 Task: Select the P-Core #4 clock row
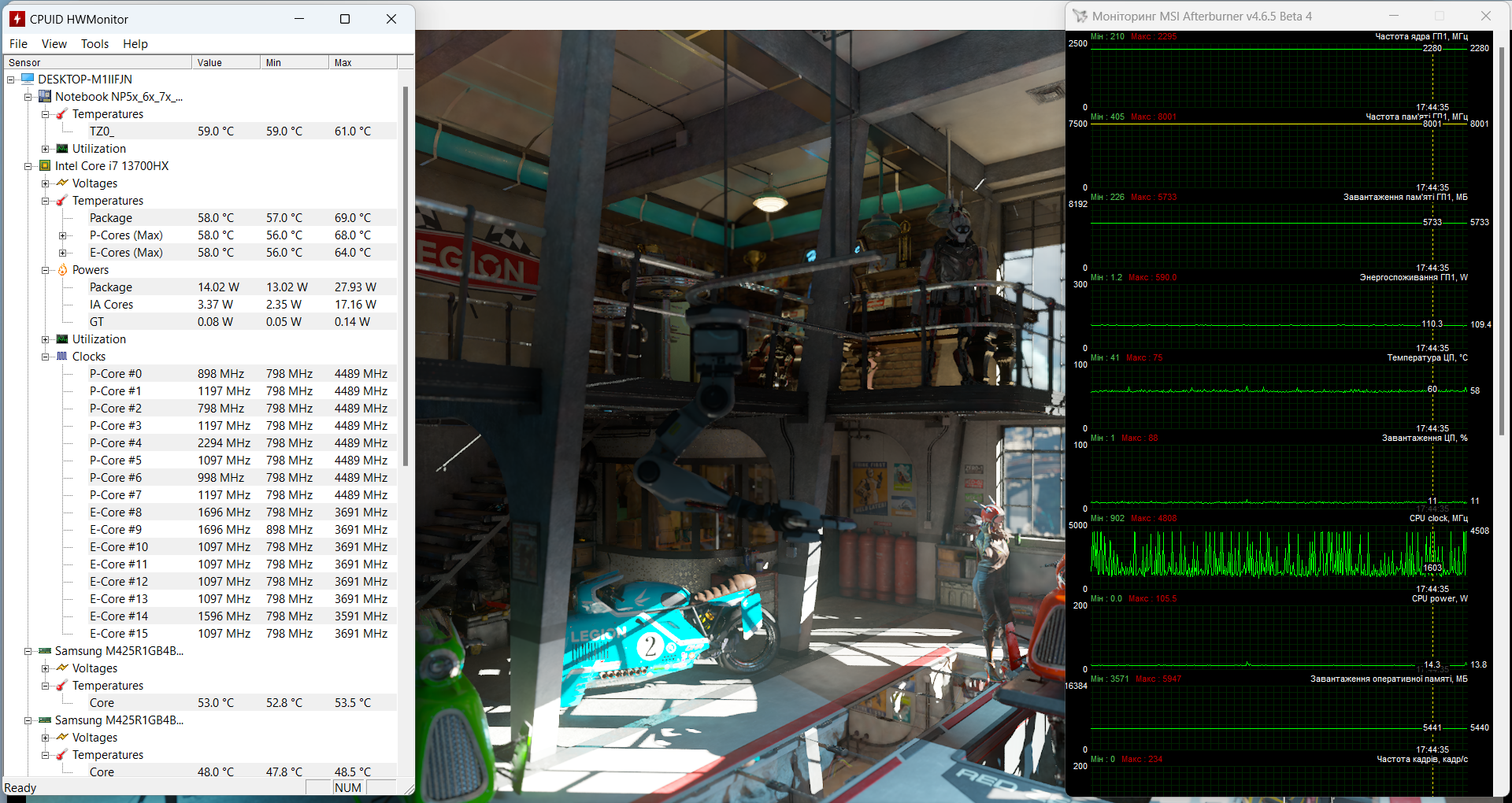116,443
